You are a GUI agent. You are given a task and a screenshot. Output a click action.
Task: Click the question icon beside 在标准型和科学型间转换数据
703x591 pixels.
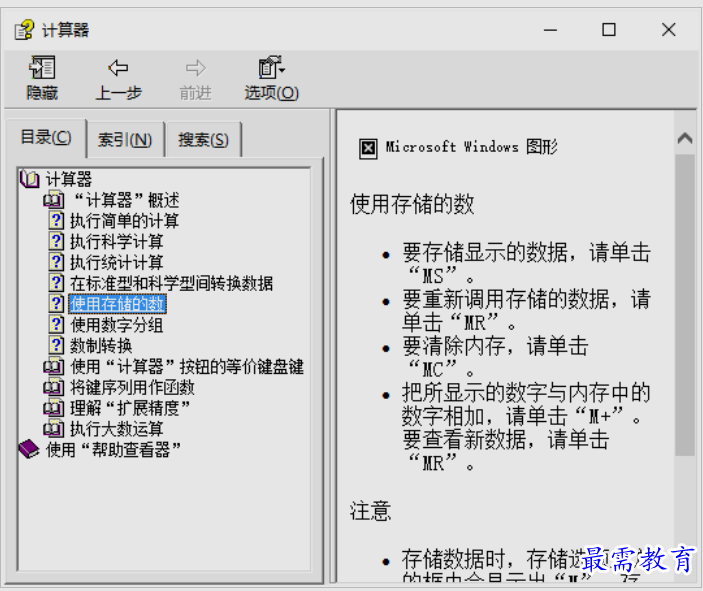(x=56, y=283)
